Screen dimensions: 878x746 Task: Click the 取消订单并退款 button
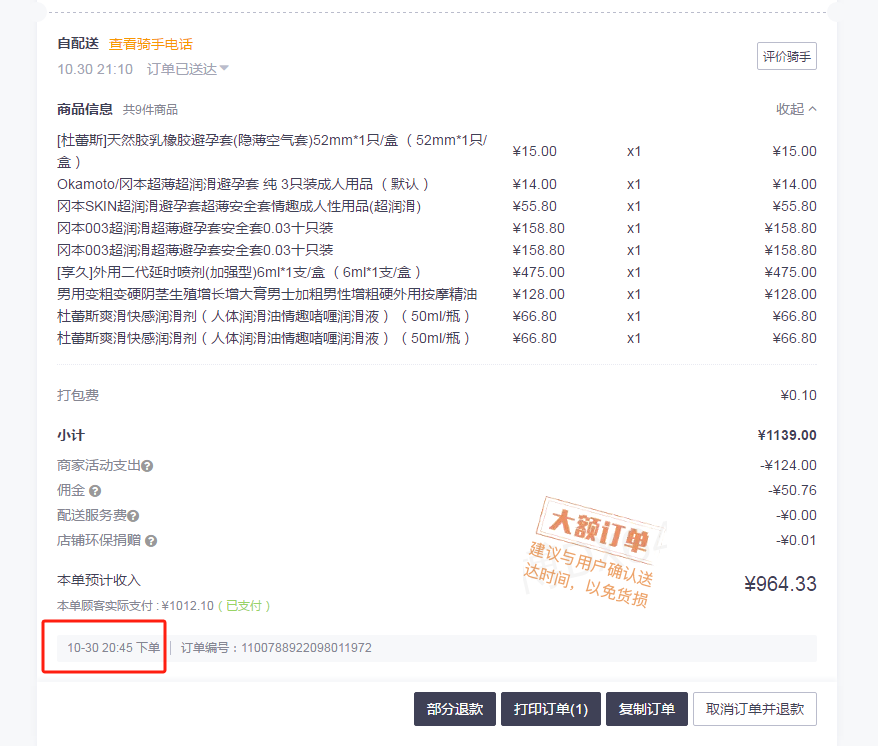click(x=755, y=709)
